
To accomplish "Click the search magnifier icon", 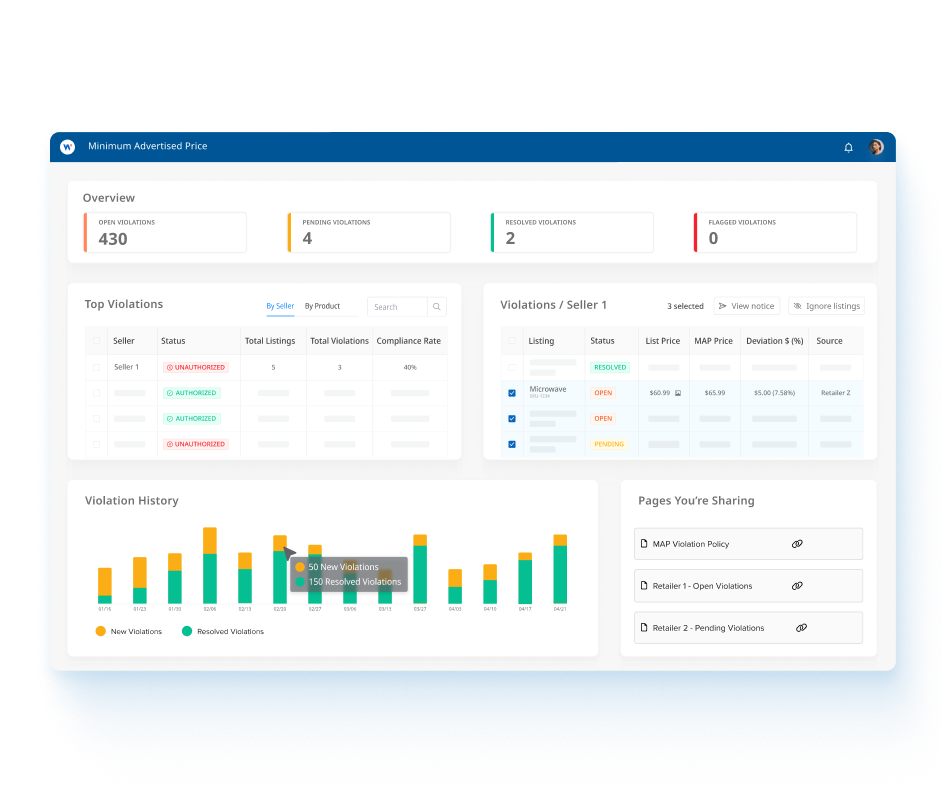I will click(437, 307).
